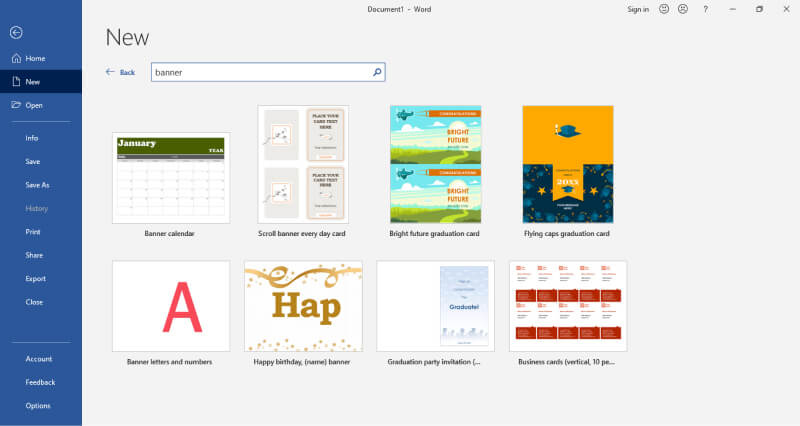Click 'Business cards (vertical, 10 pe...' caption
This screenshot has width=800, height=426.
click(x=566, y=362)
